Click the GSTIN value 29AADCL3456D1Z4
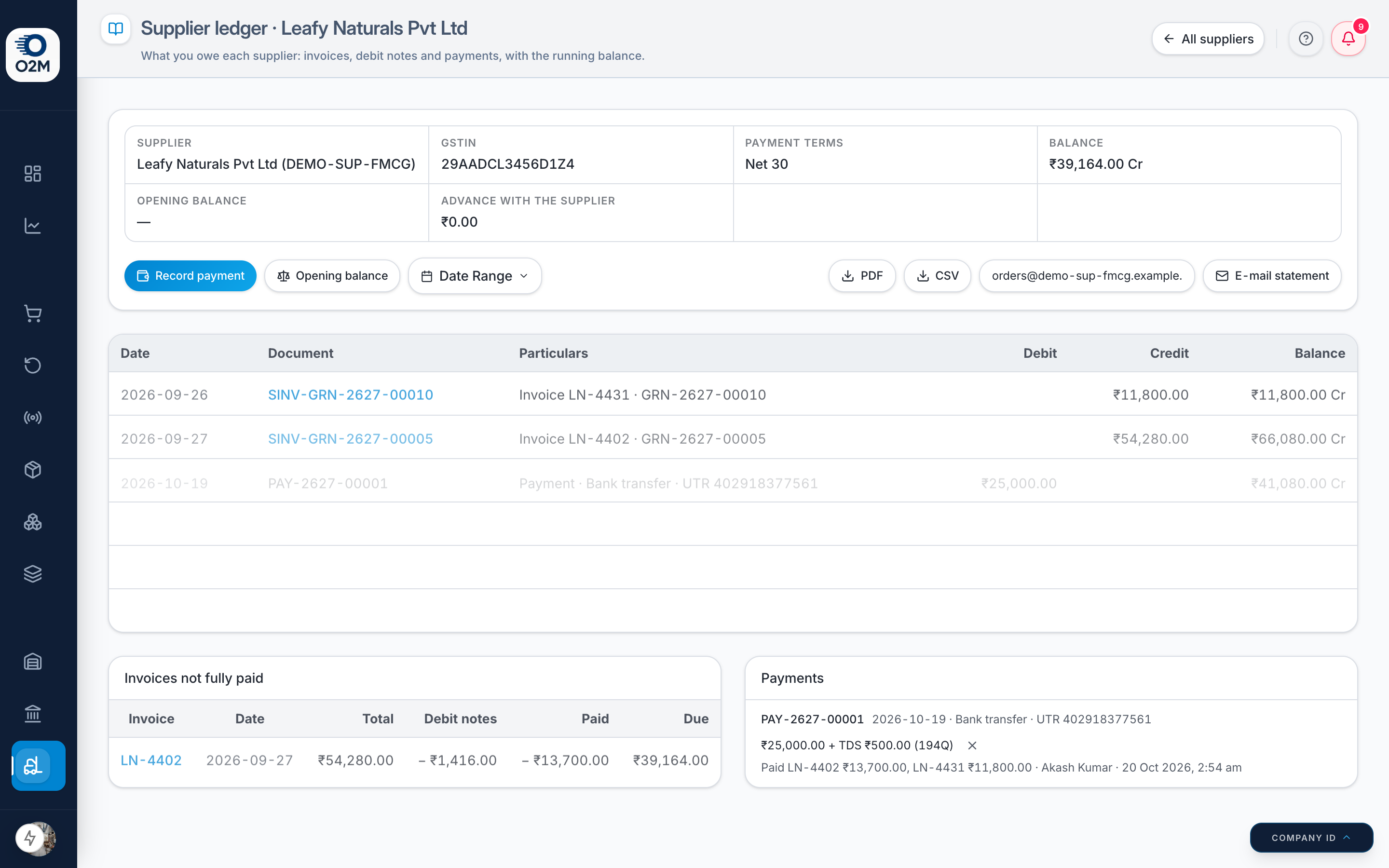This screenshot has height=868, width=1389. (x=507, y=164)
